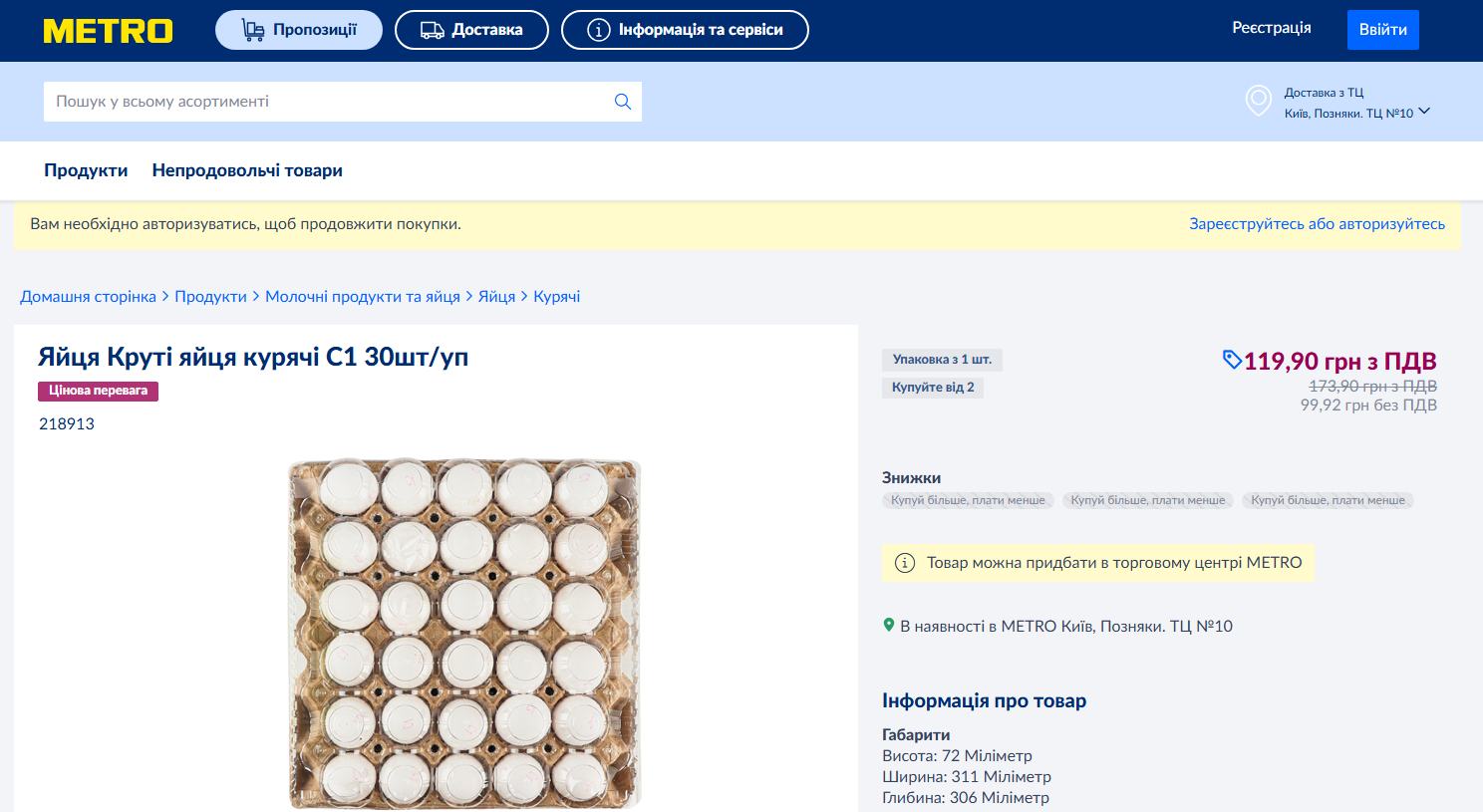Go to Домашня сторінка breadcrumb

pos(88,297)
